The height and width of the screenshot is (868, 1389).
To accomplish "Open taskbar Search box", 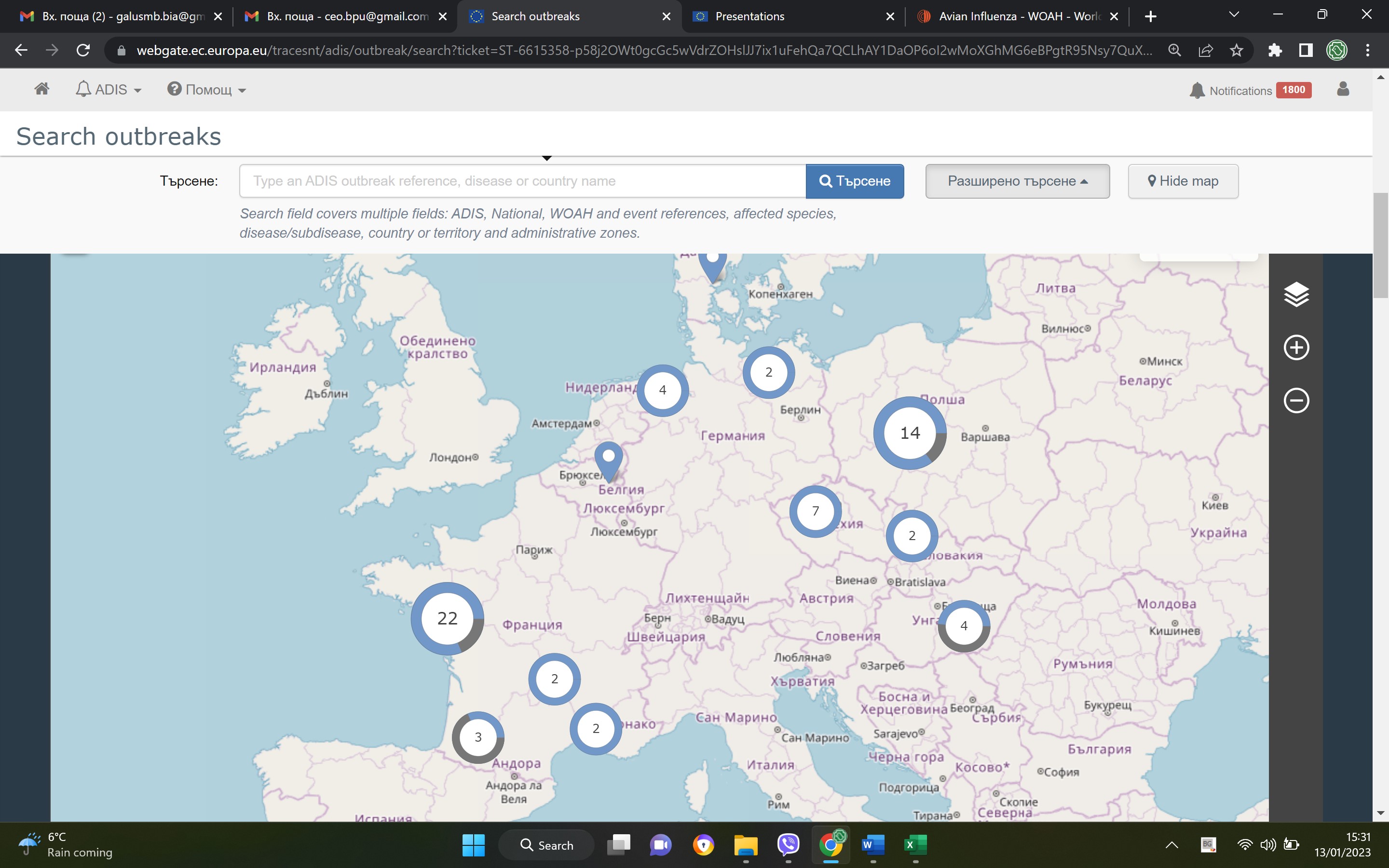I will point(546,845).
